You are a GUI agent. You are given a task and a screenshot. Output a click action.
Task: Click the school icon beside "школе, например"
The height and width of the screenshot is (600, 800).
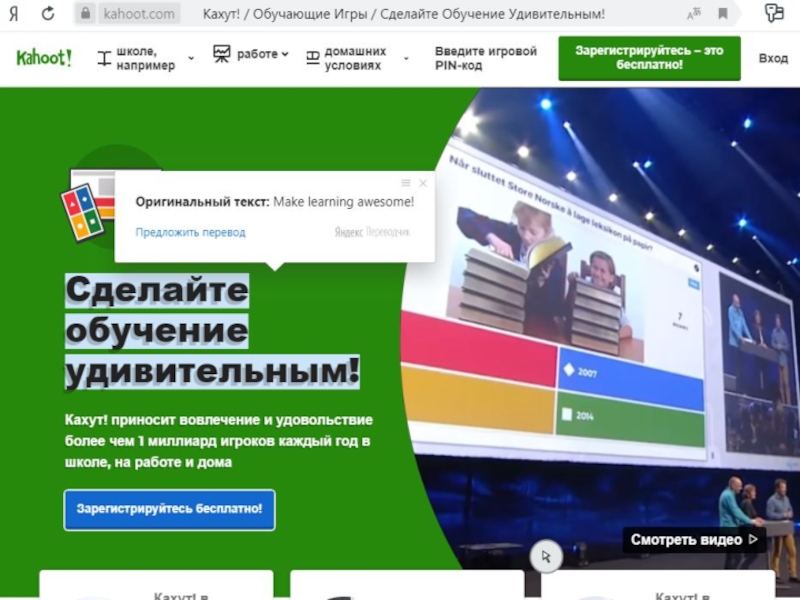click(x=104, y=59)
